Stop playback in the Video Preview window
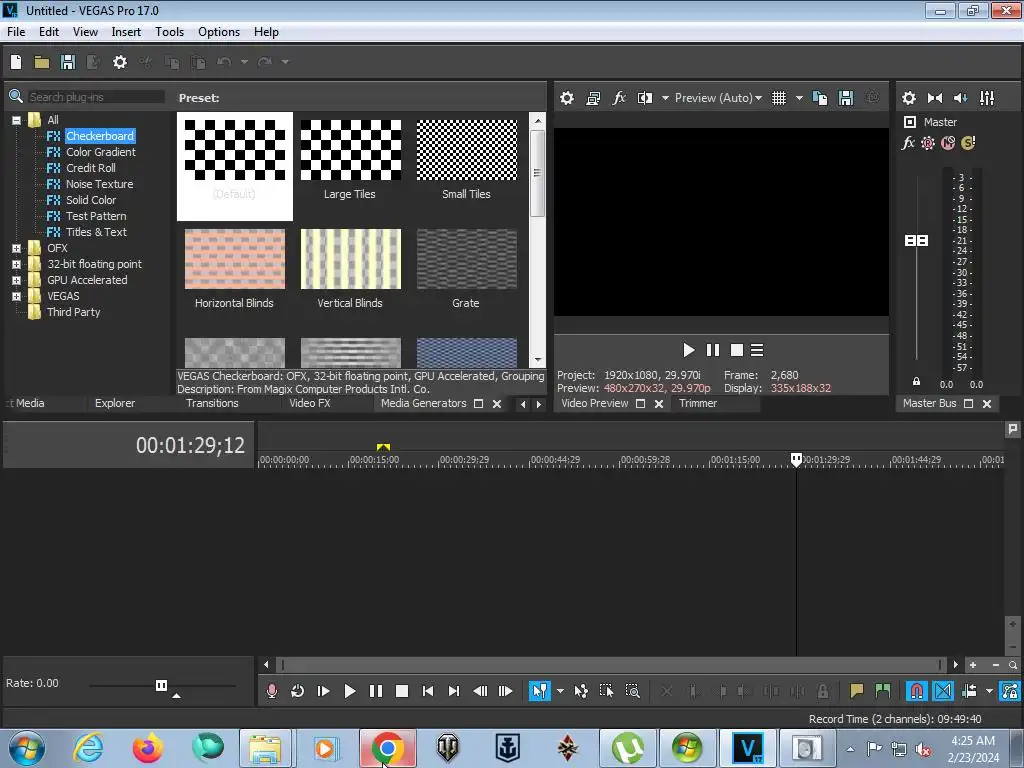 (737, 351)
